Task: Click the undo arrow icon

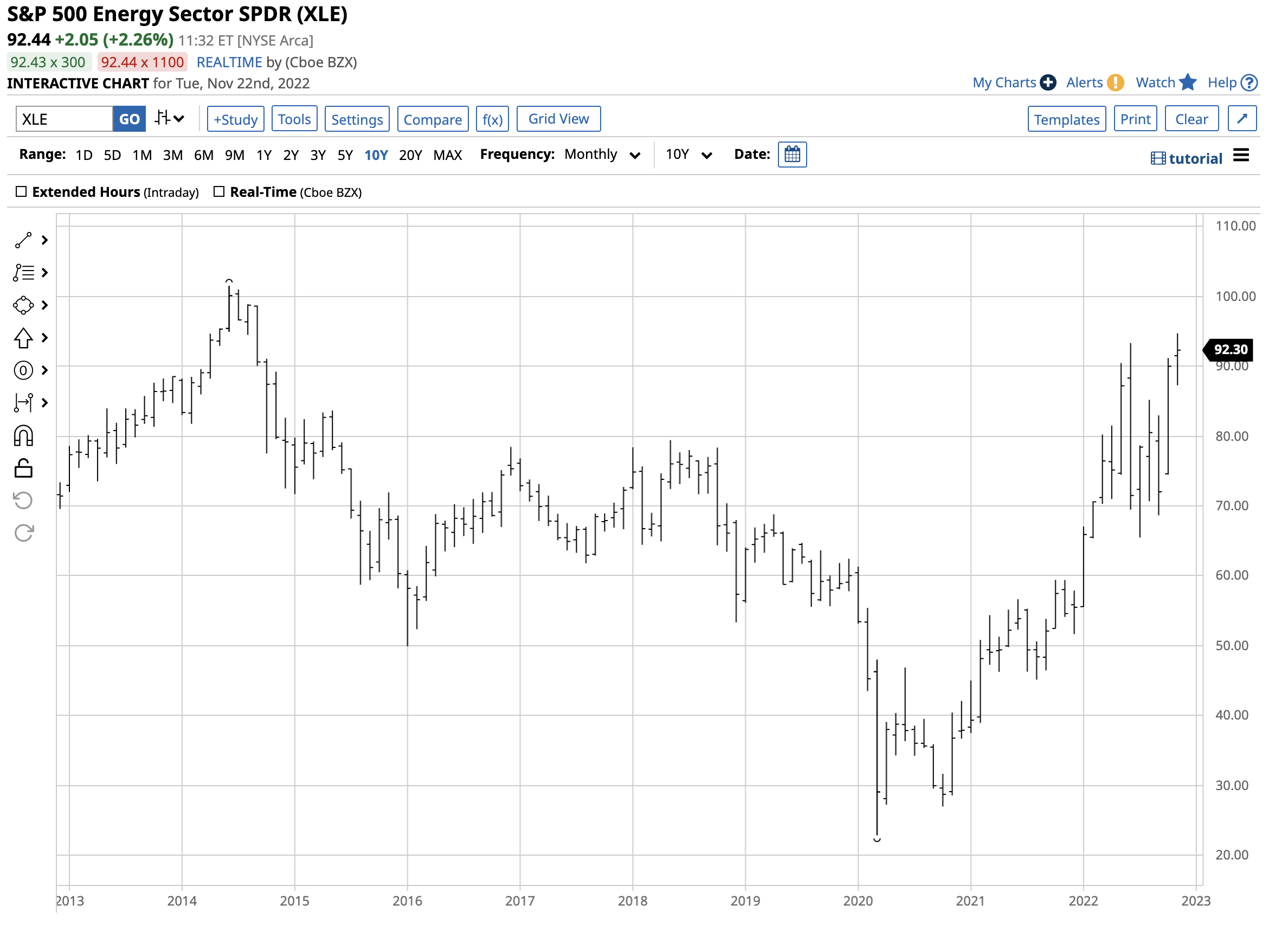Action: point(23,500)
